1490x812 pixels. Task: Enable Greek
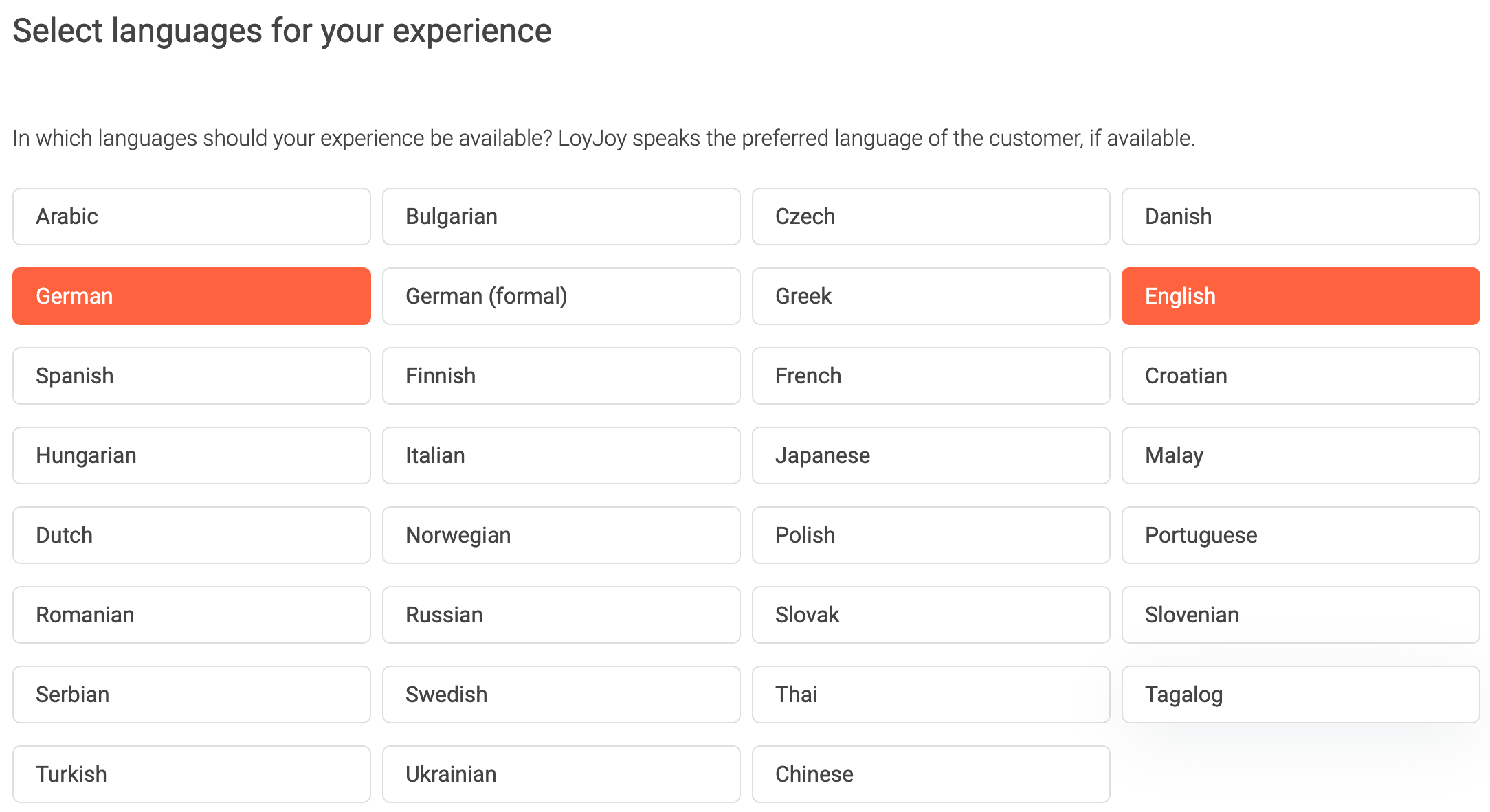931,296
